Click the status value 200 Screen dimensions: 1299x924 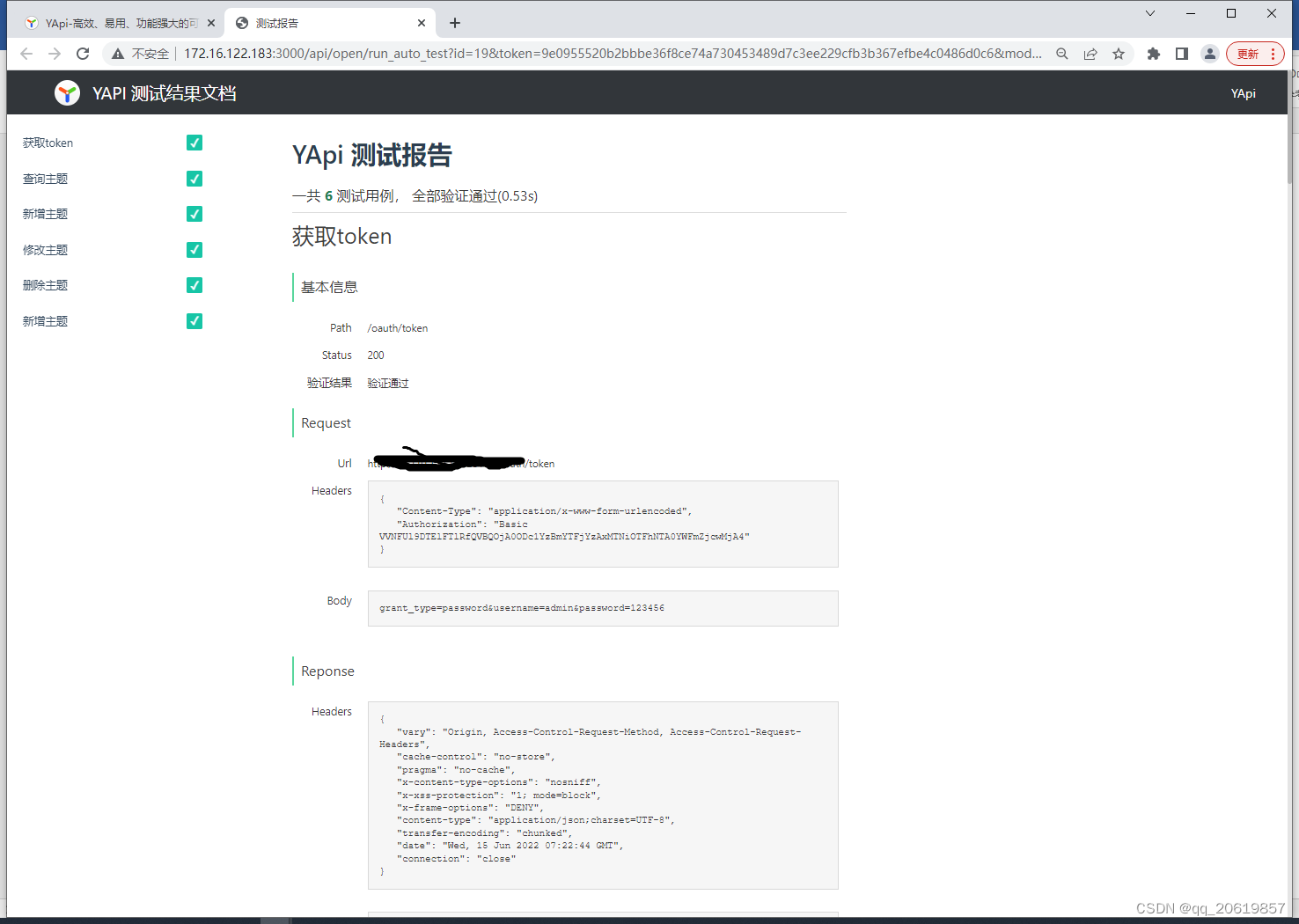376,356
